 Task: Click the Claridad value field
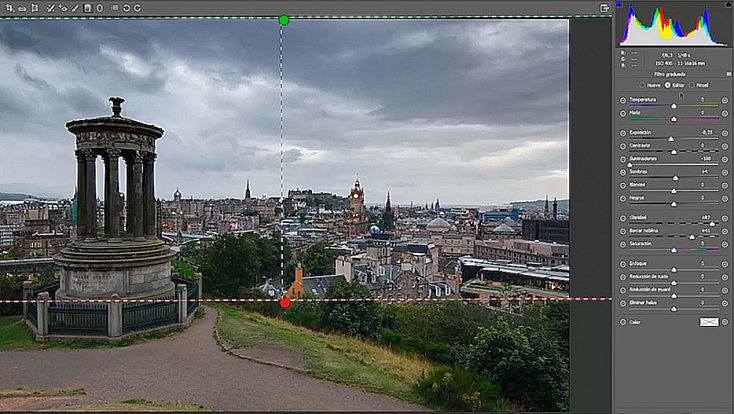tap(707, 218)
